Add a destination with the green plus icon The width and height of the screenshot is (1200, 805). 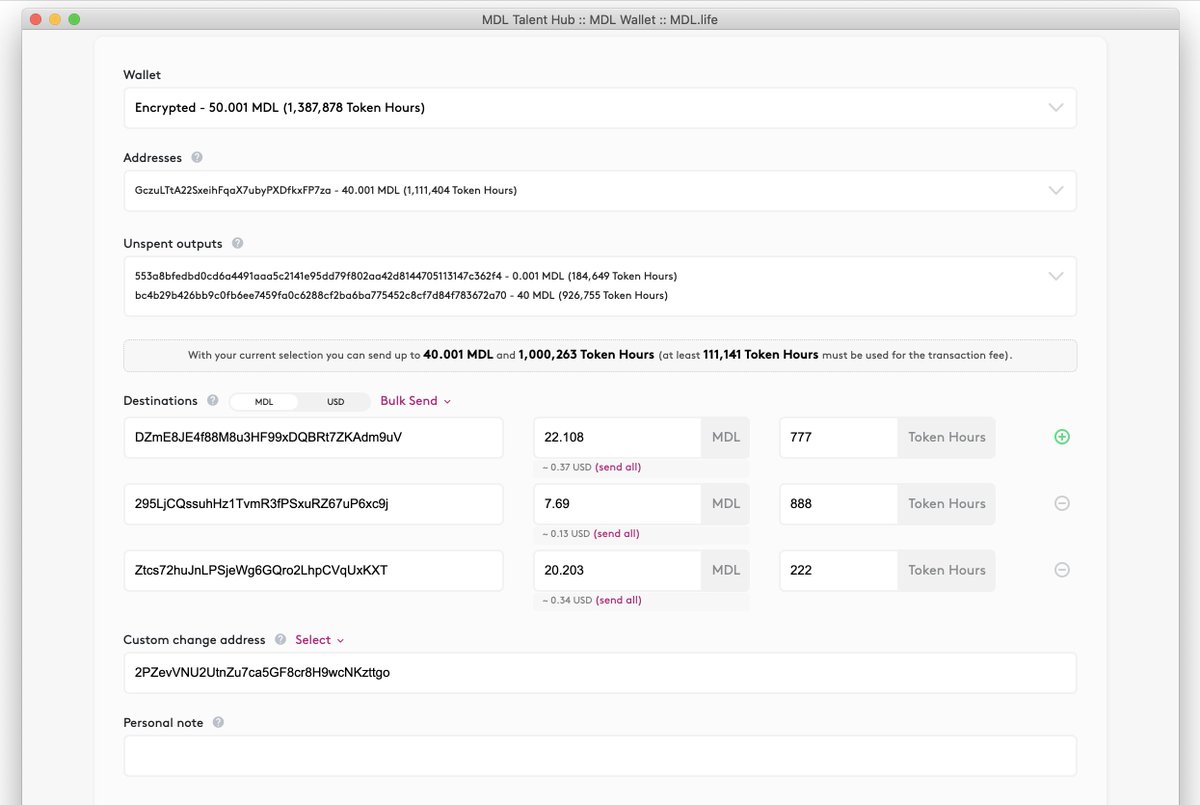(x=1062, y=437)
